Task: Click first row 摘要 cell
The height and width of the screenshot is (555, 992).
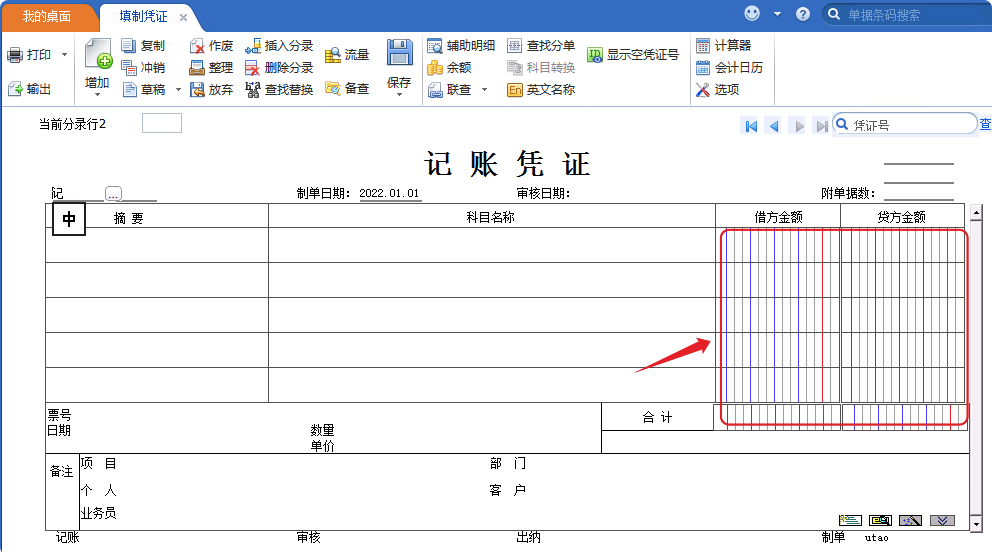Action: [157, 245]
